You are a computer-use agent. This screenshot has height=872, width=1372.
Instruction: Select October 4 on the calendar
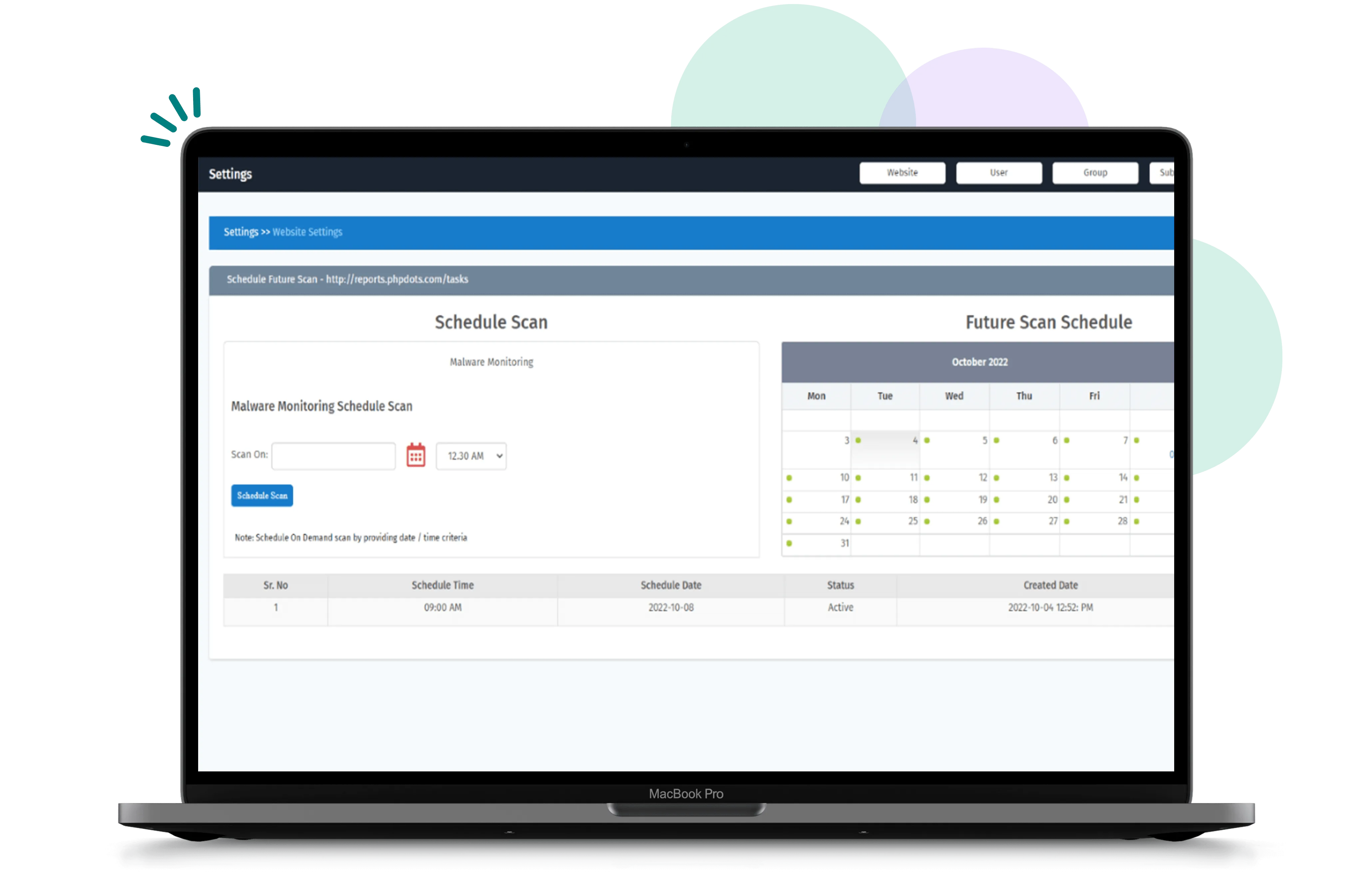(914, 441)
